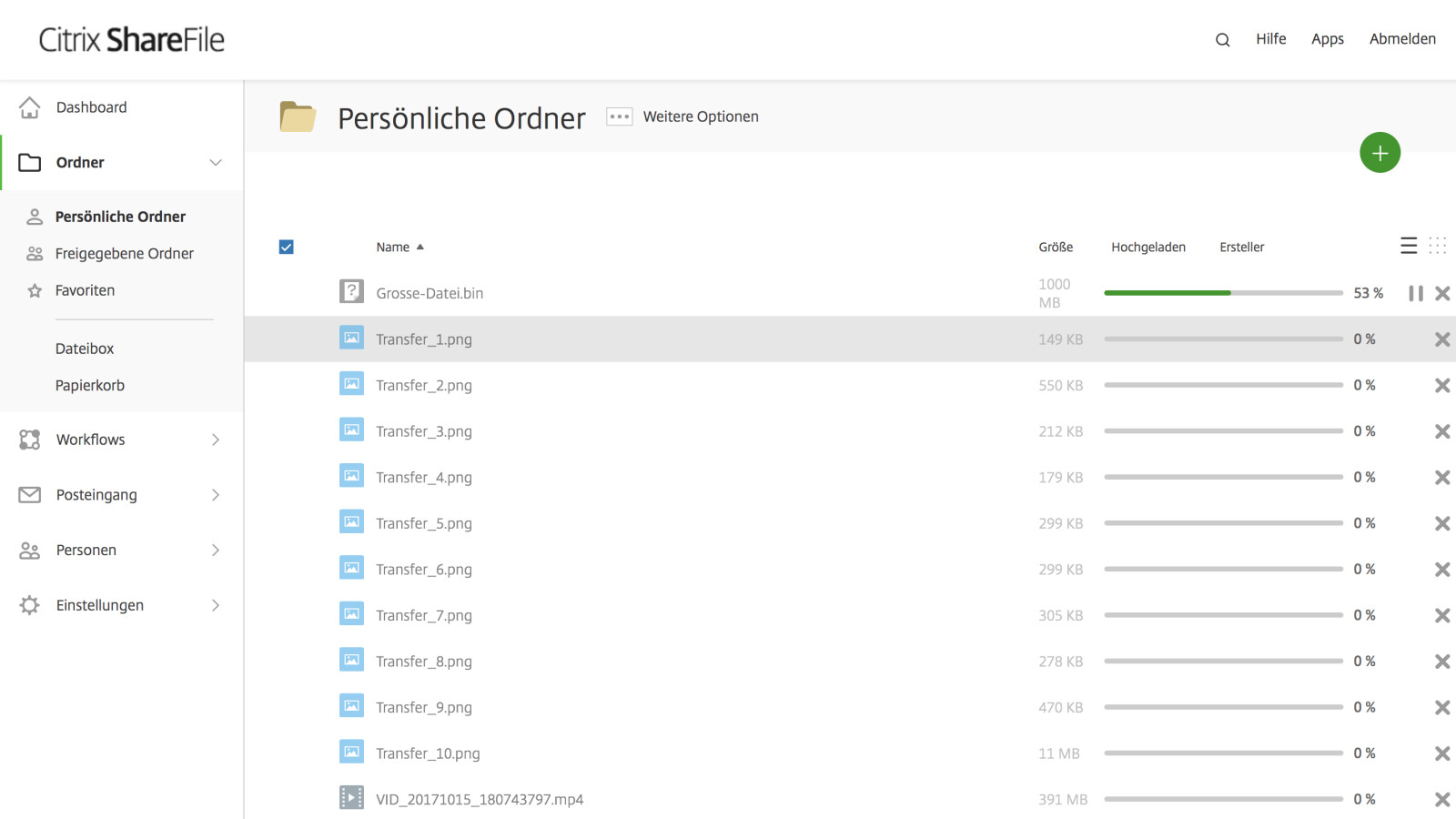Switch to grid view layout icon

tap(1438, 245)
